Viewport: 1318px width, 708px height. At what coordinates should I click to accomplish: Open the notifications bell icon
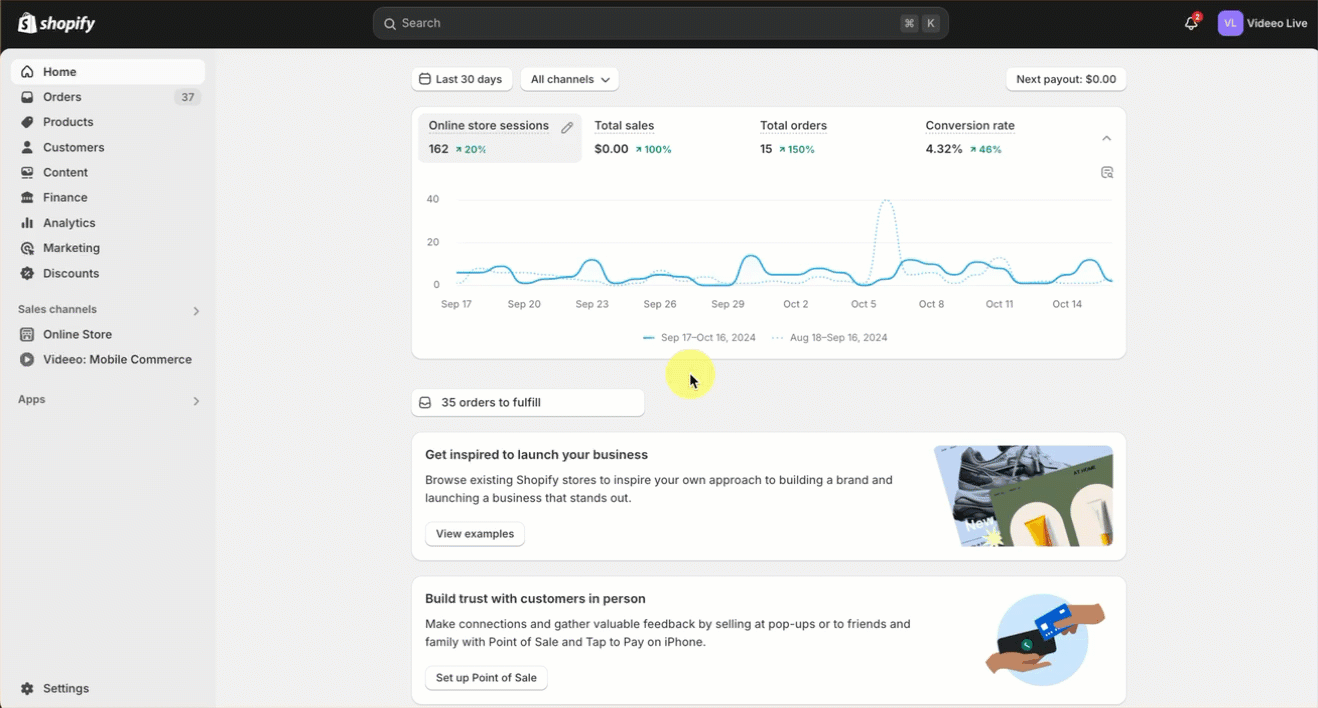point(1191,23)
